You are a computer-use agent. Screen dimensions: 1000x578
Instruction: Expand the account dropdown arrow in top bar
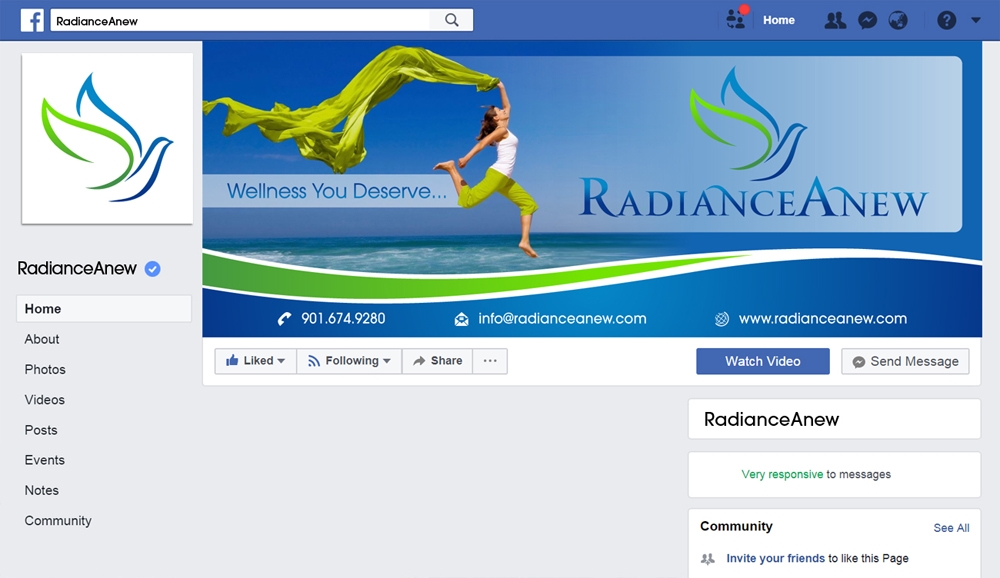tap(976, 20)
